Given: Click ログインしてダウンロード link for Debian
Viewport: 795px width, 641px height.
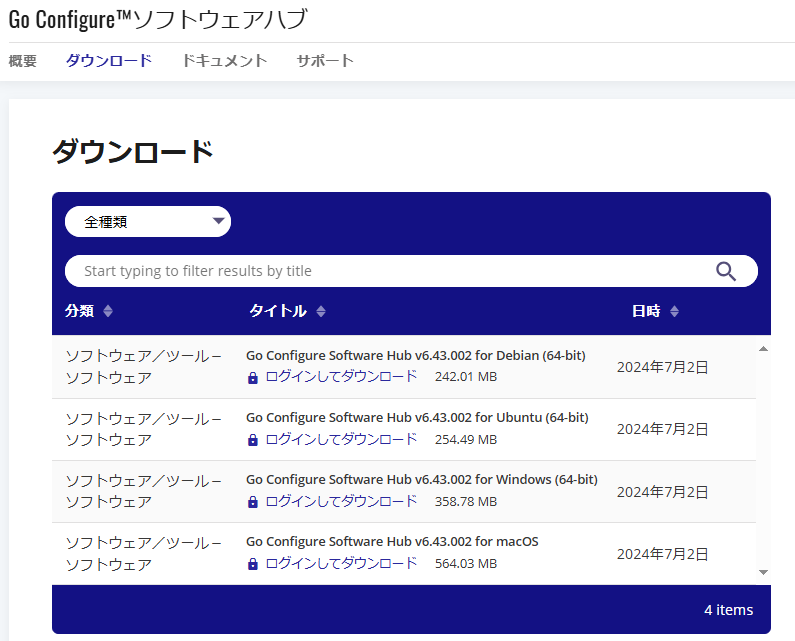Looking at the screenshot, I should [341, 377].
